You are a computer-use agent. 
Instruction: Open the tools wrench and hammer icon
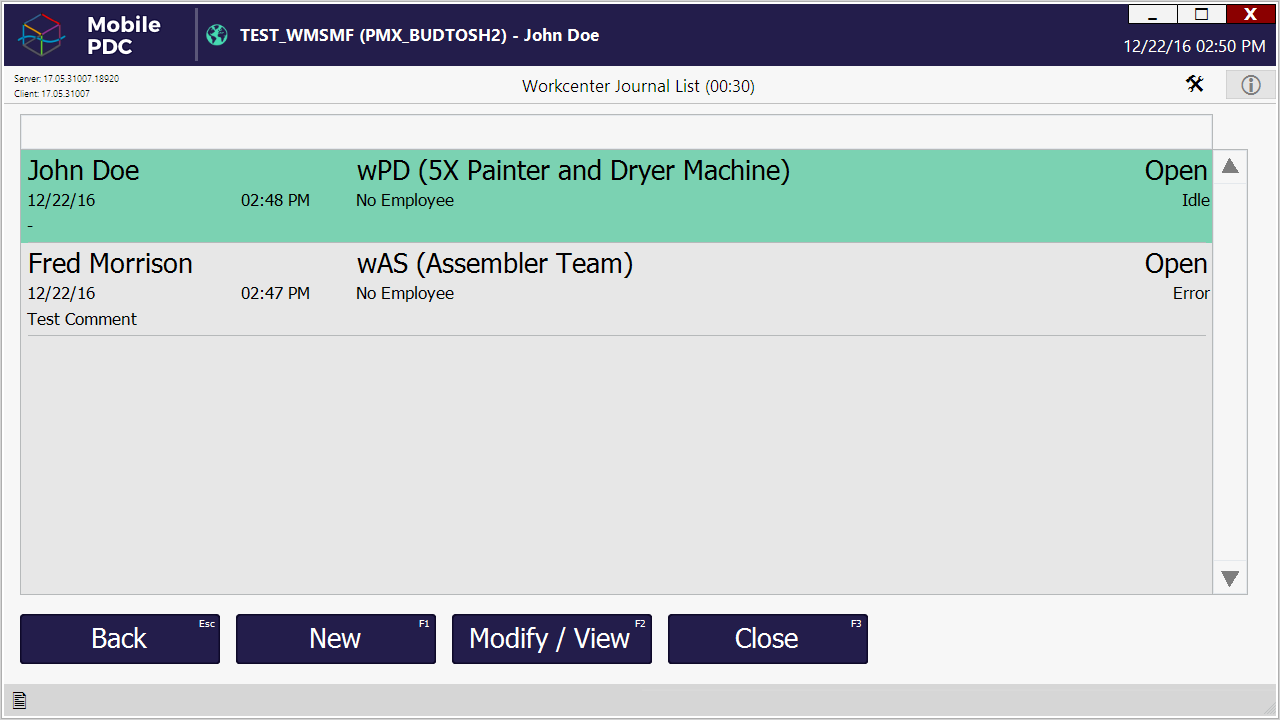tap(1195, 85)
